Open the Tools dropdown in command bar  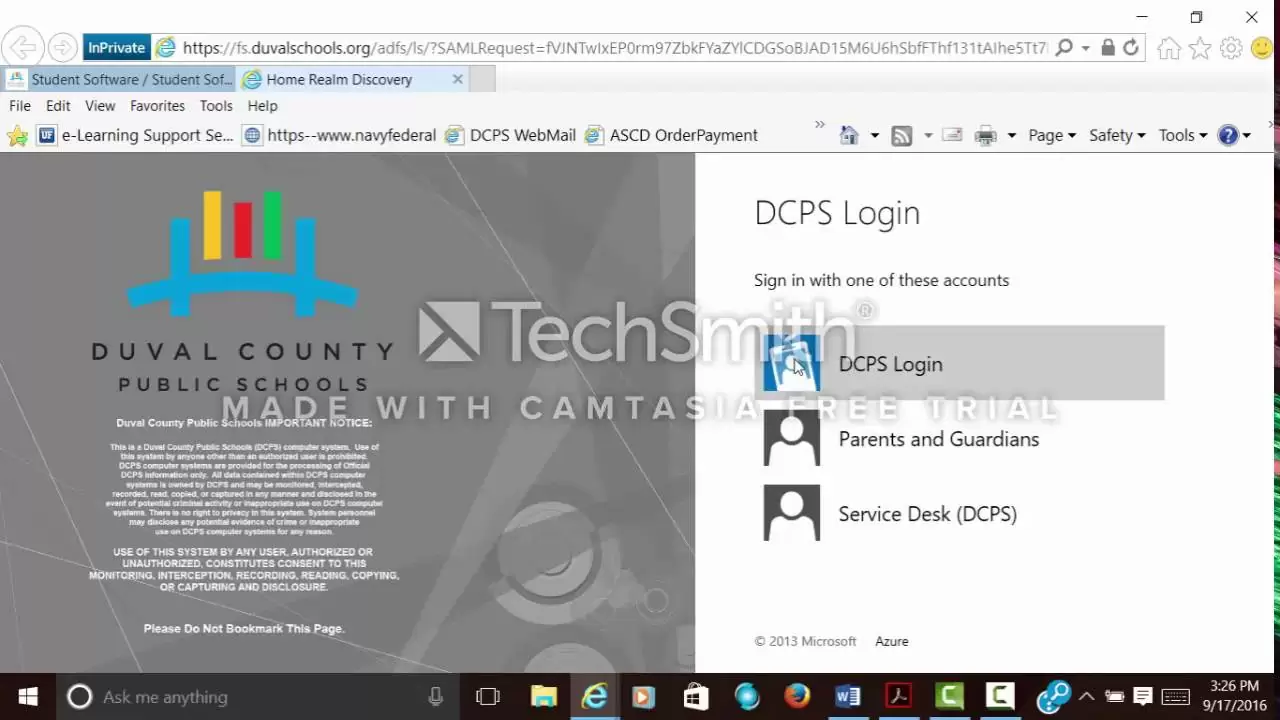pos(1183,136)
